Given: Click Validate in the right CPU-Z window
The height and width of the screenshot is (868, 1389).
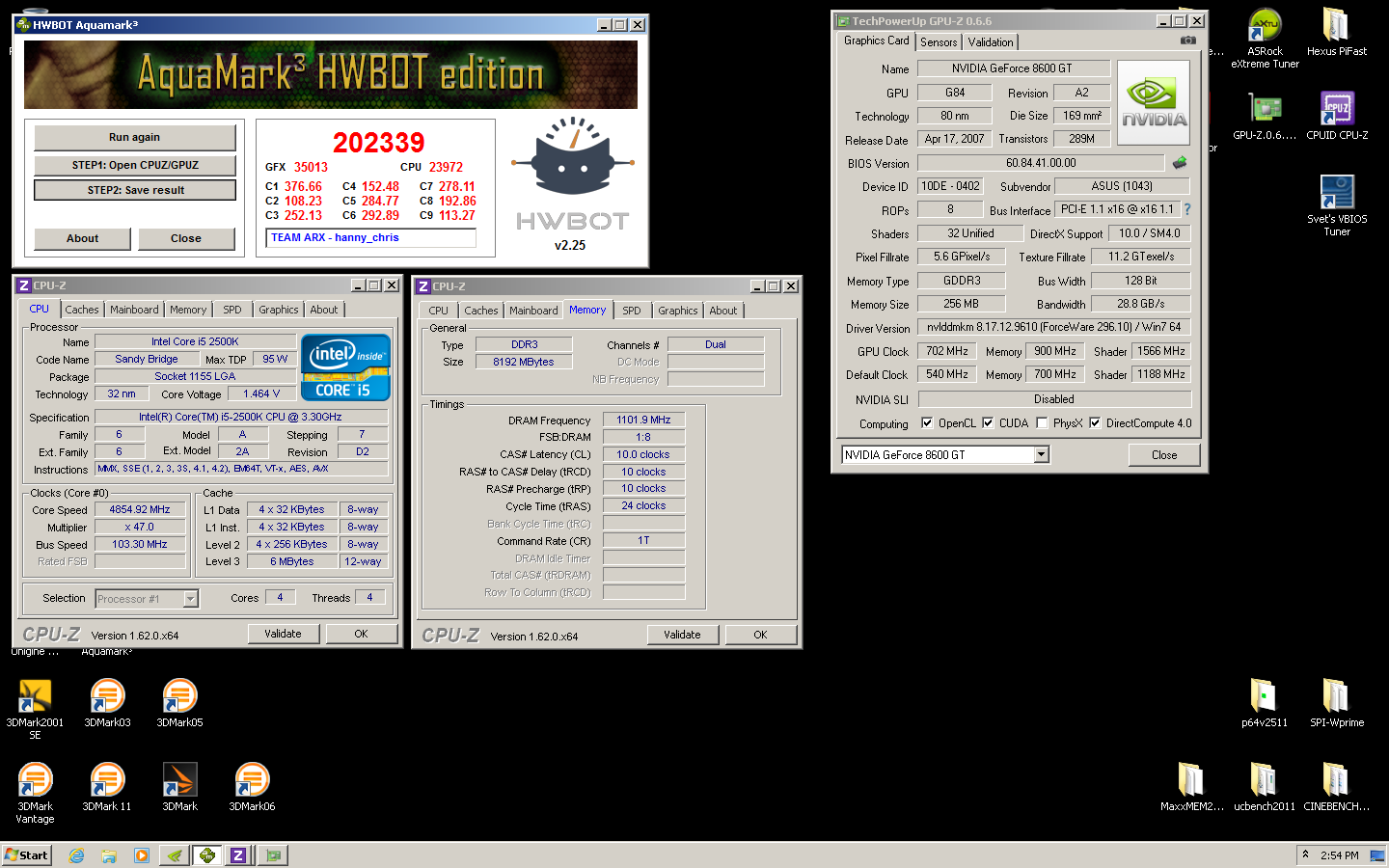Looking at the screenshot, I should [x=682, y=635].
